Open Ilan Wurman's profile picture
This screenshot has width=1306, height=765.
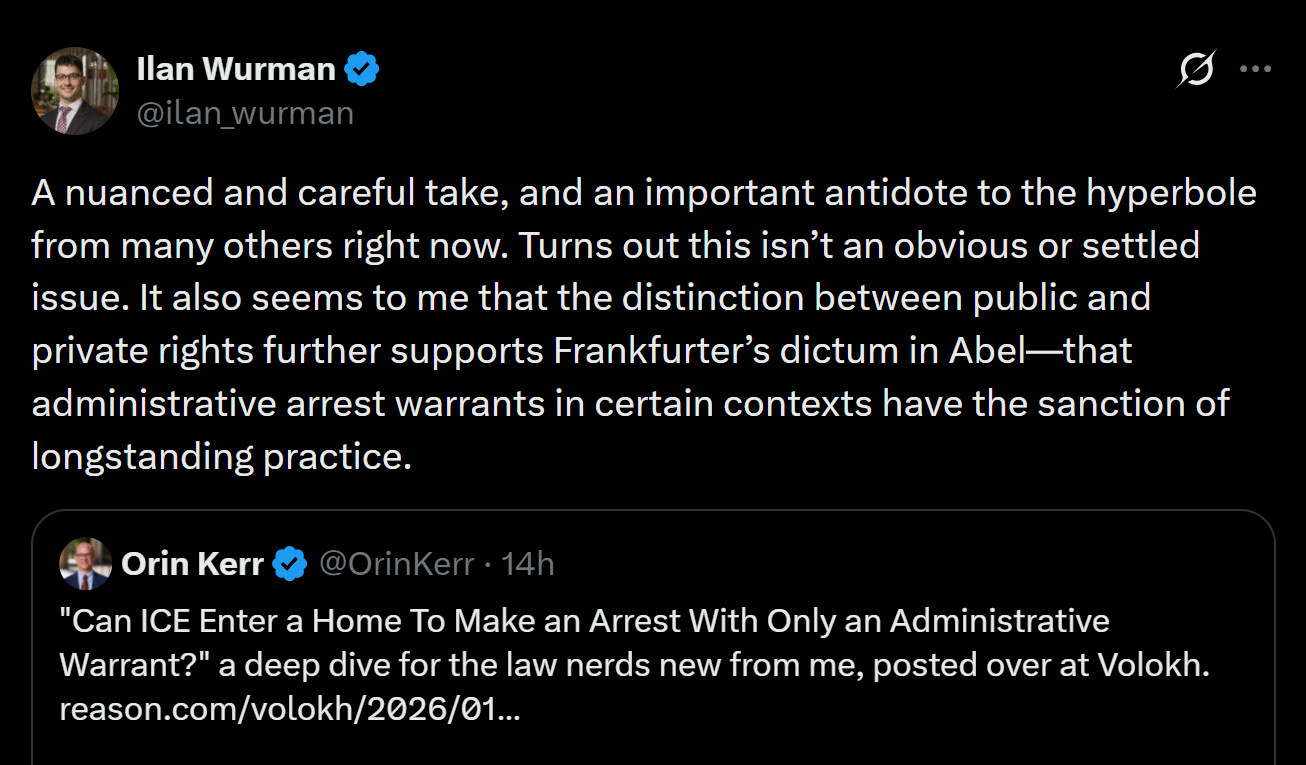click(75, 91)
